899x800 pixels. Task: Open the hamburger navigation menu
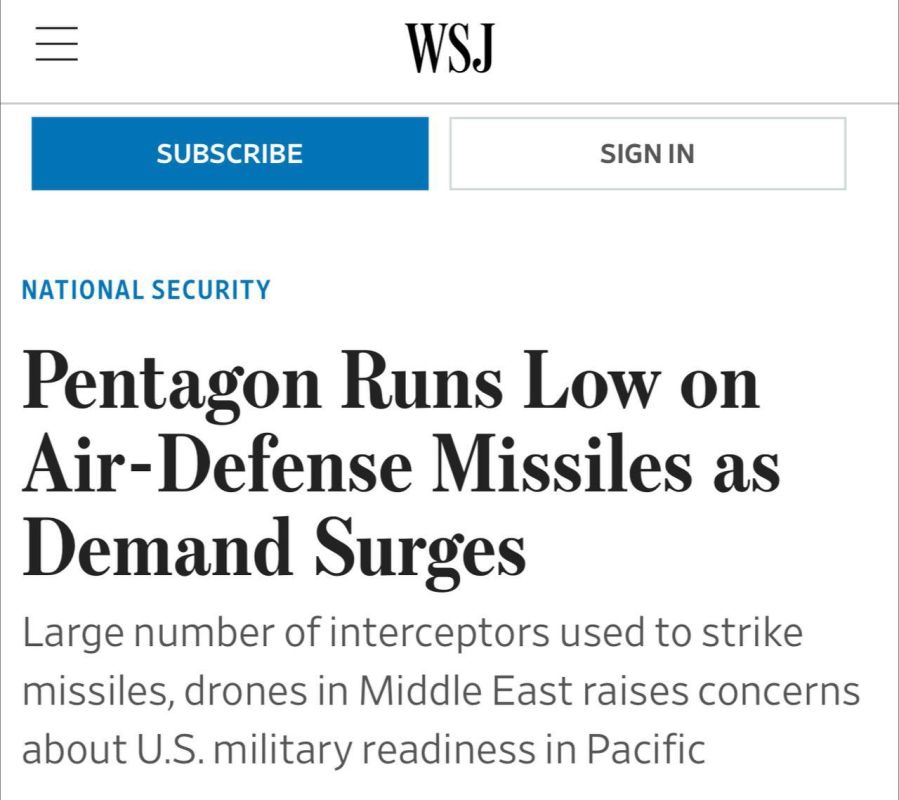57,45
